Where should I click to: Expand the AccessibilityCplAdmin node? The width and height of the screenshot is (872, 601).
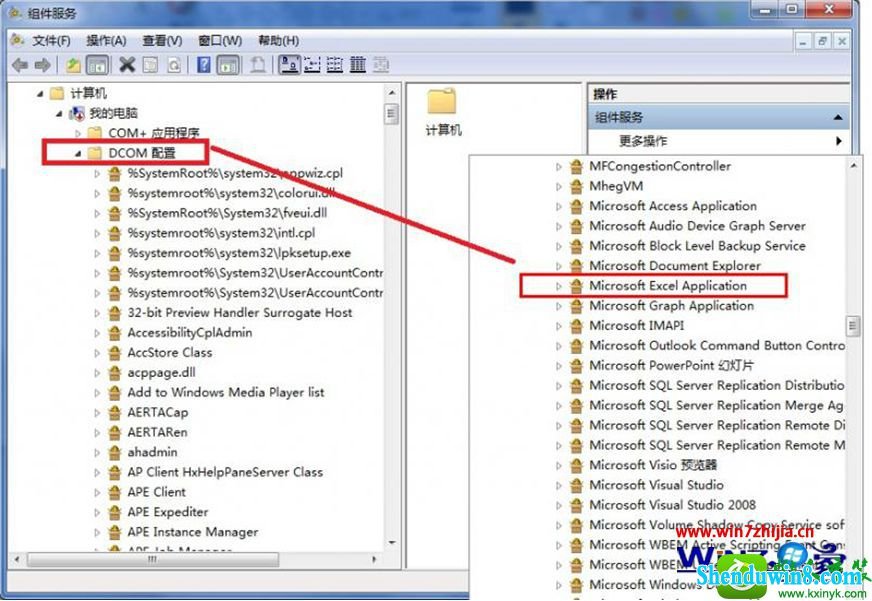[x=97, y=333]
